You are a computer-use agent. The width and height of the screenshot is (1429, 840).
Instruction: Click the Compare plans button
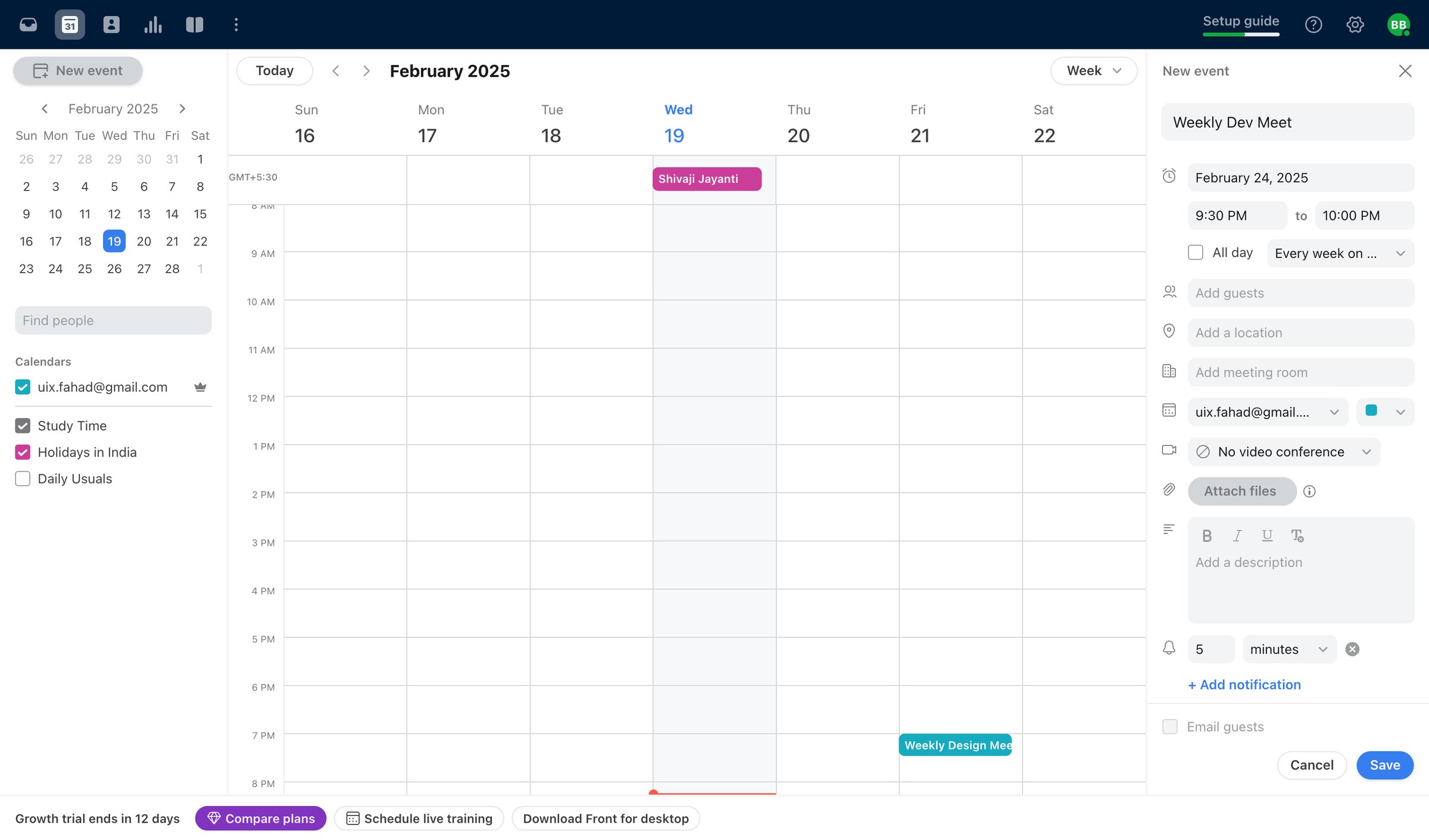point(261,819)
